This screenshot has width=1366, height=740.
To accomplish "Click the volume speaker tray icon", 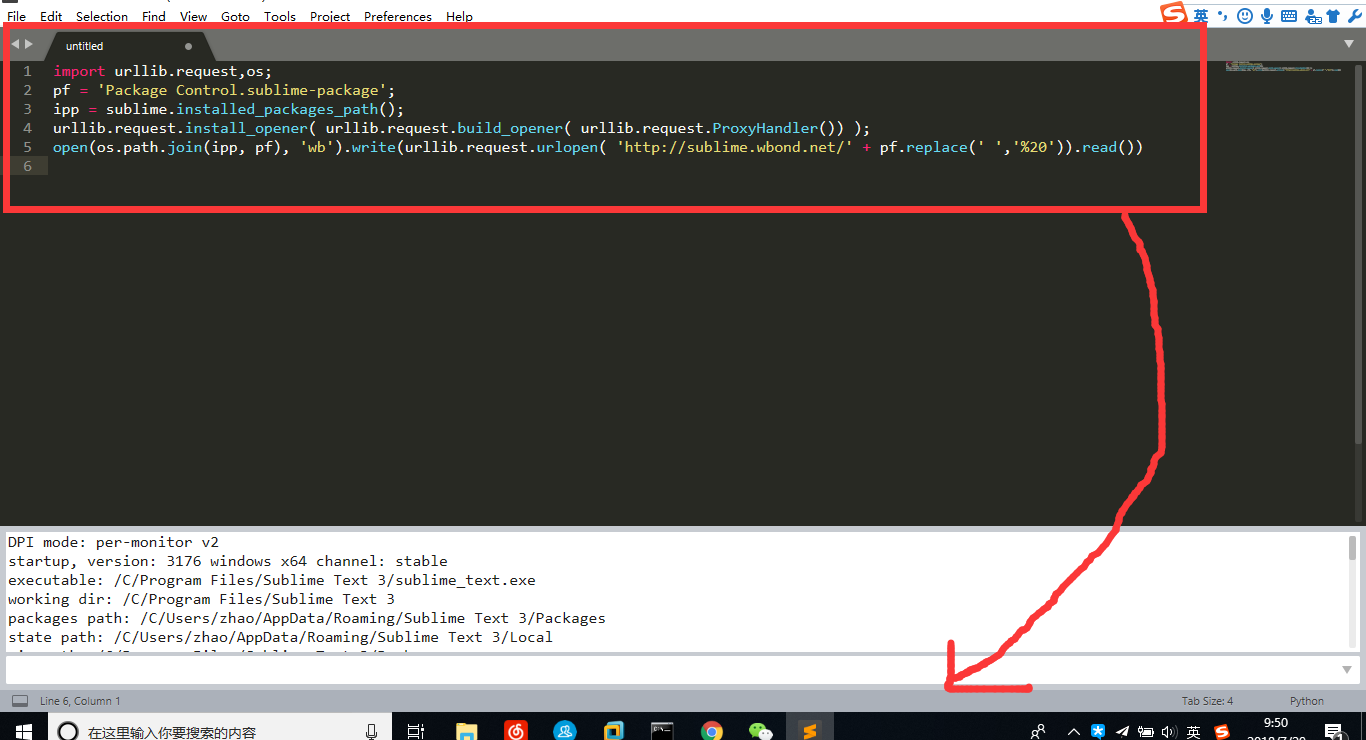I will click(x=1168, y=731).
